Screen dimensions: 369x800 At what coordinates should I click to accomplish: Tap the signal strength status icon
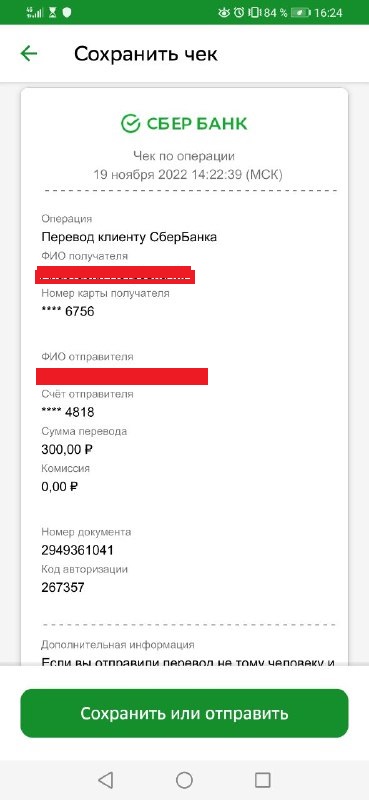[35, 13]
